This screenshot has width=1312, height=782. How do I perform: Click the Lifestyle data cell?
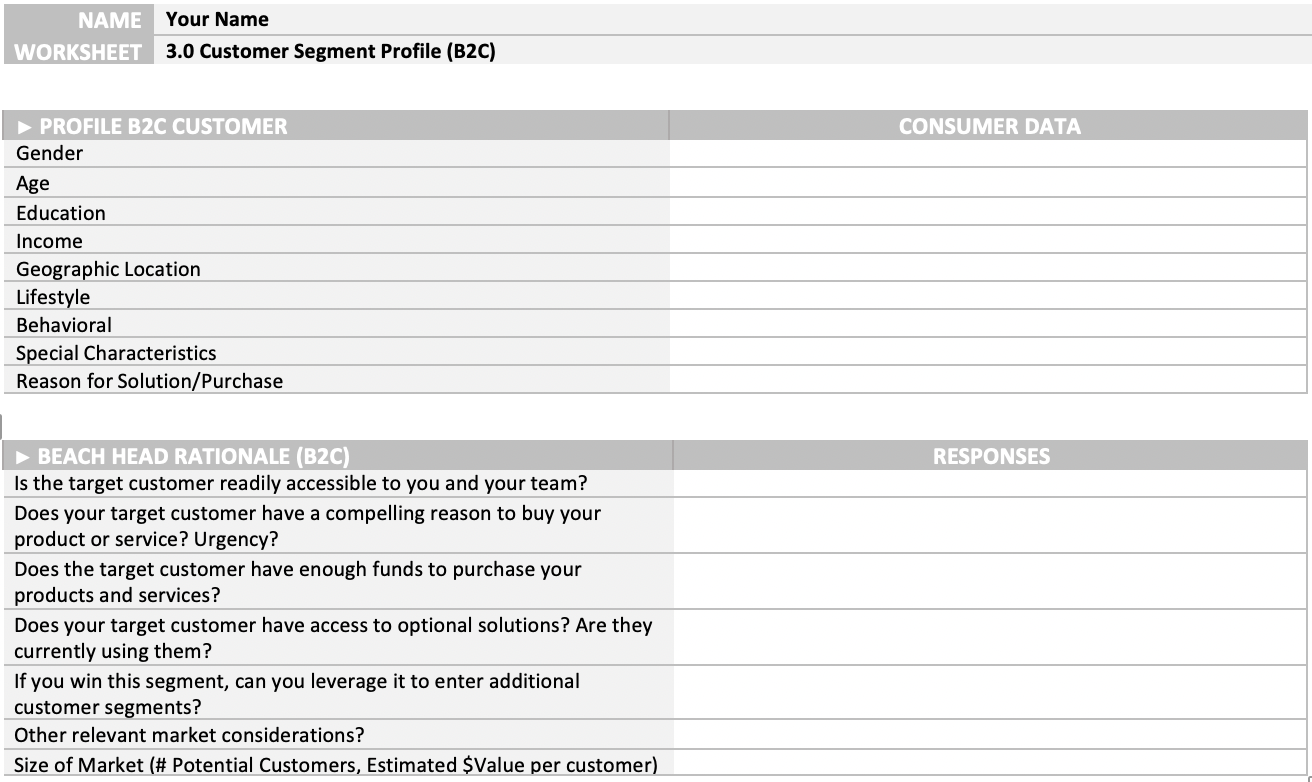tap(988, 296)
